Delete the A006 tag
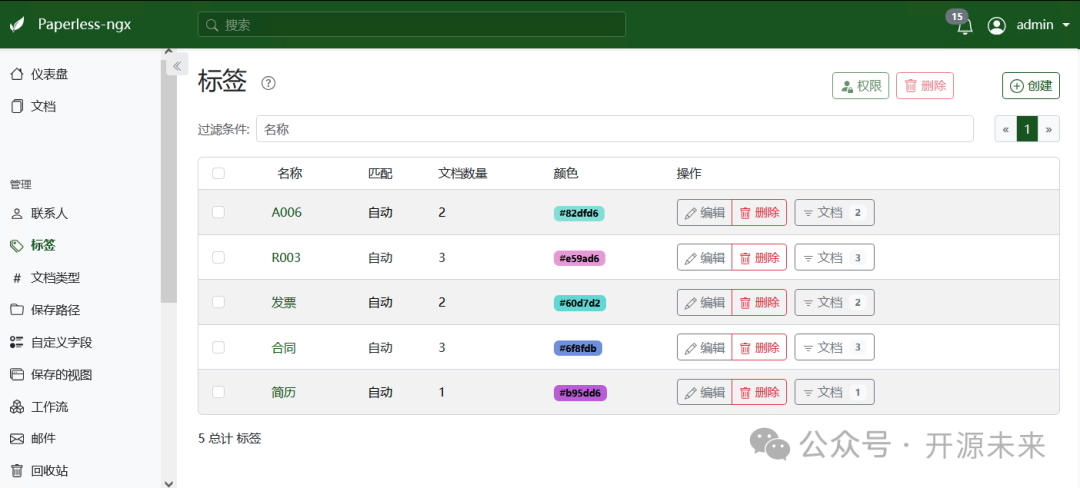 [759, 213]
